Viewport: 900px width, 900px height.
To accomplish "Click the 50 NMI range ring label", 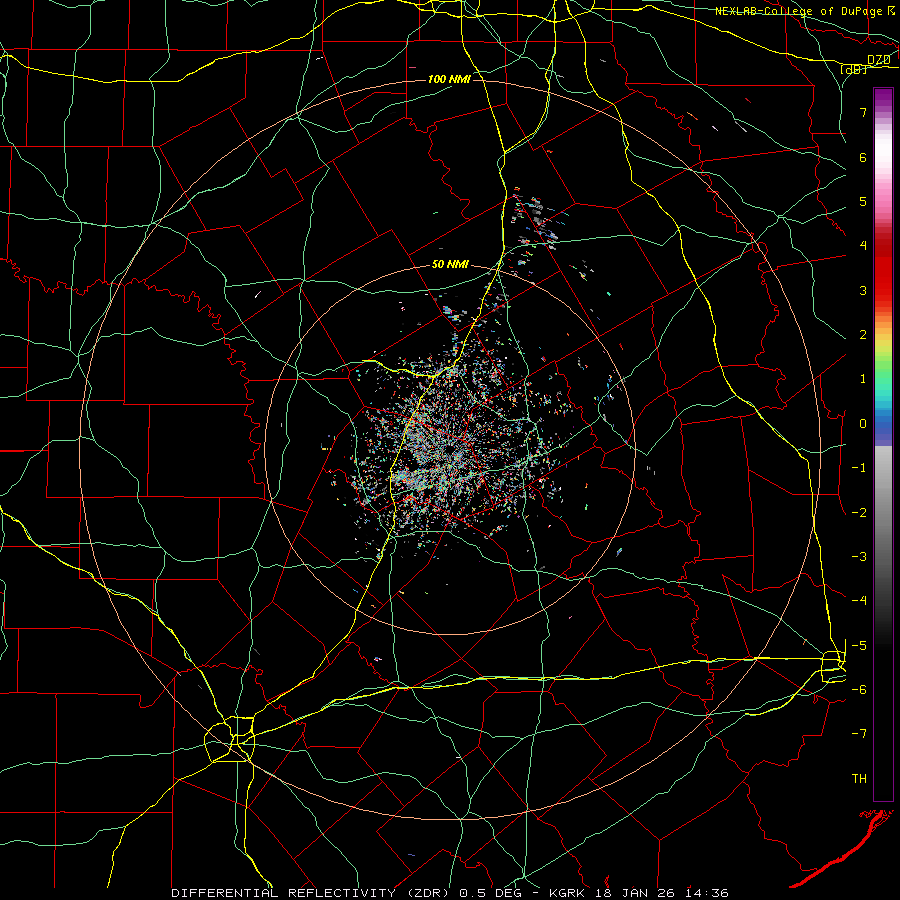I will (x=450, y=265).
